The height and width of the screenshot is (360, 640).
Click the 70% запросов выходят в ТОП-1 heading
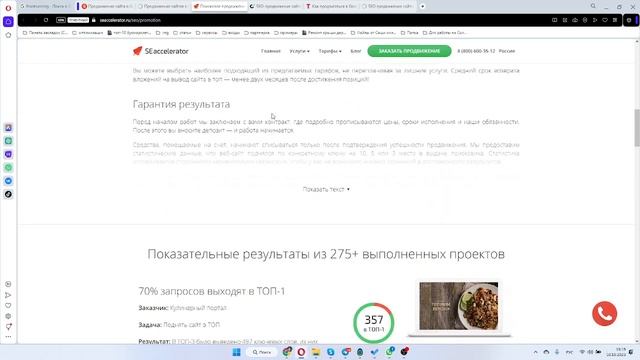(x=211, y=291)
